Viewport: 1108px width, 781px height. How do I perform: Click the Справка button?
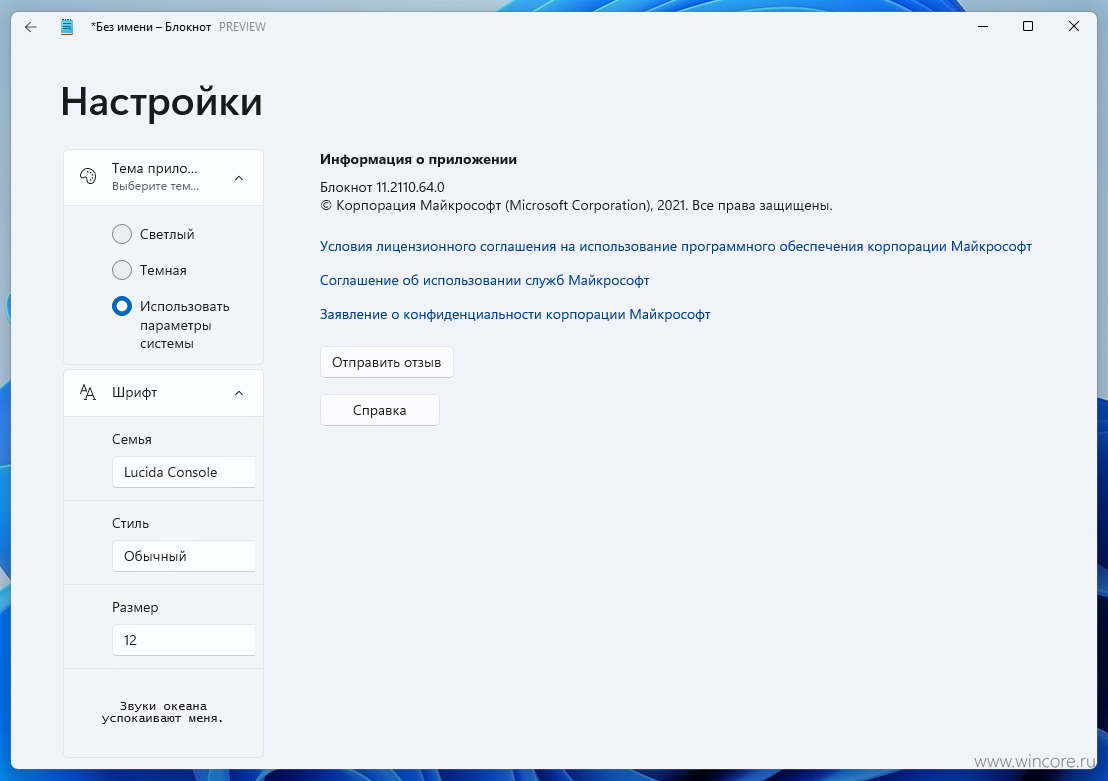click(x=379, y=410)
